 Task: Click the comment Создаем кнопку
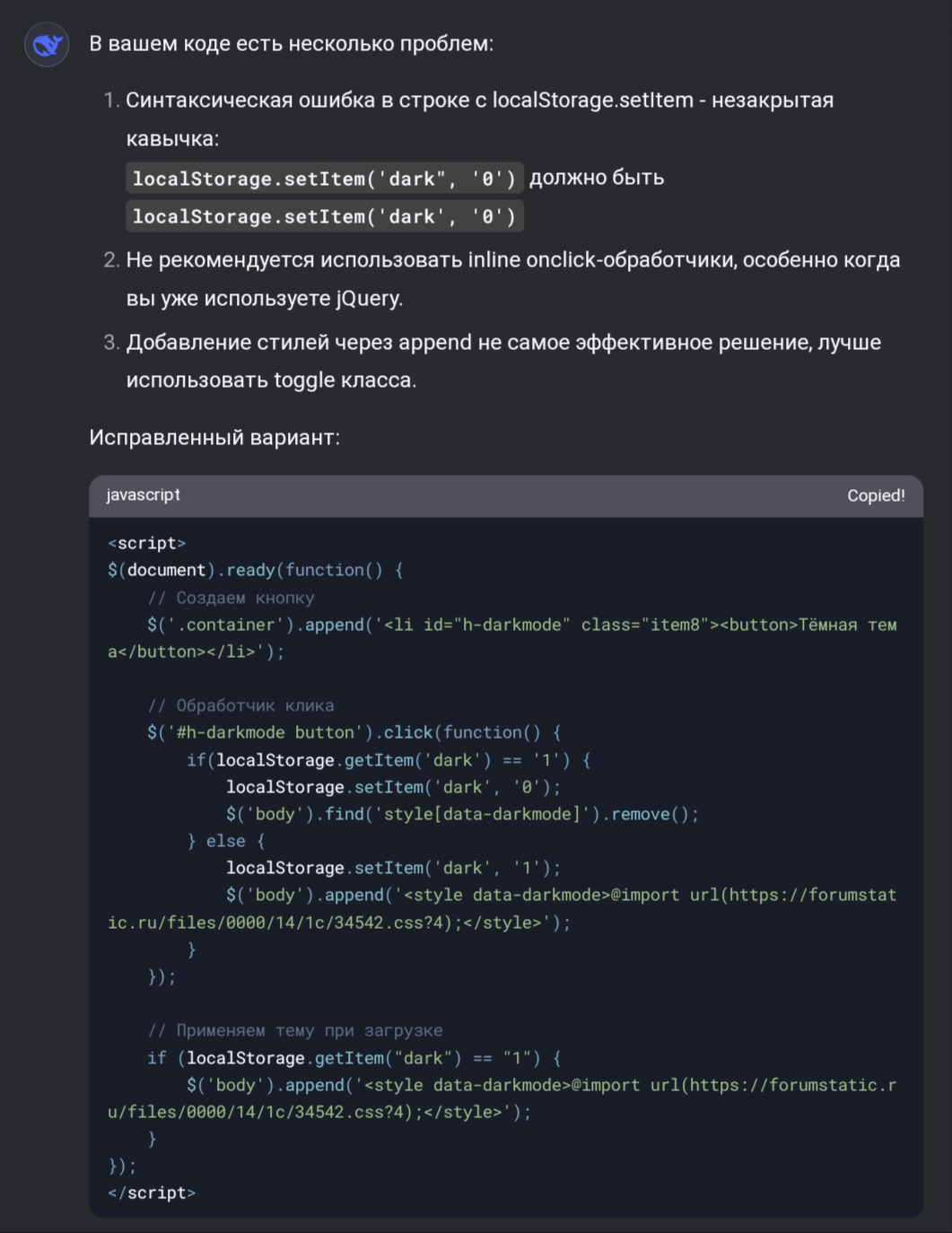[x=231, y=598]
